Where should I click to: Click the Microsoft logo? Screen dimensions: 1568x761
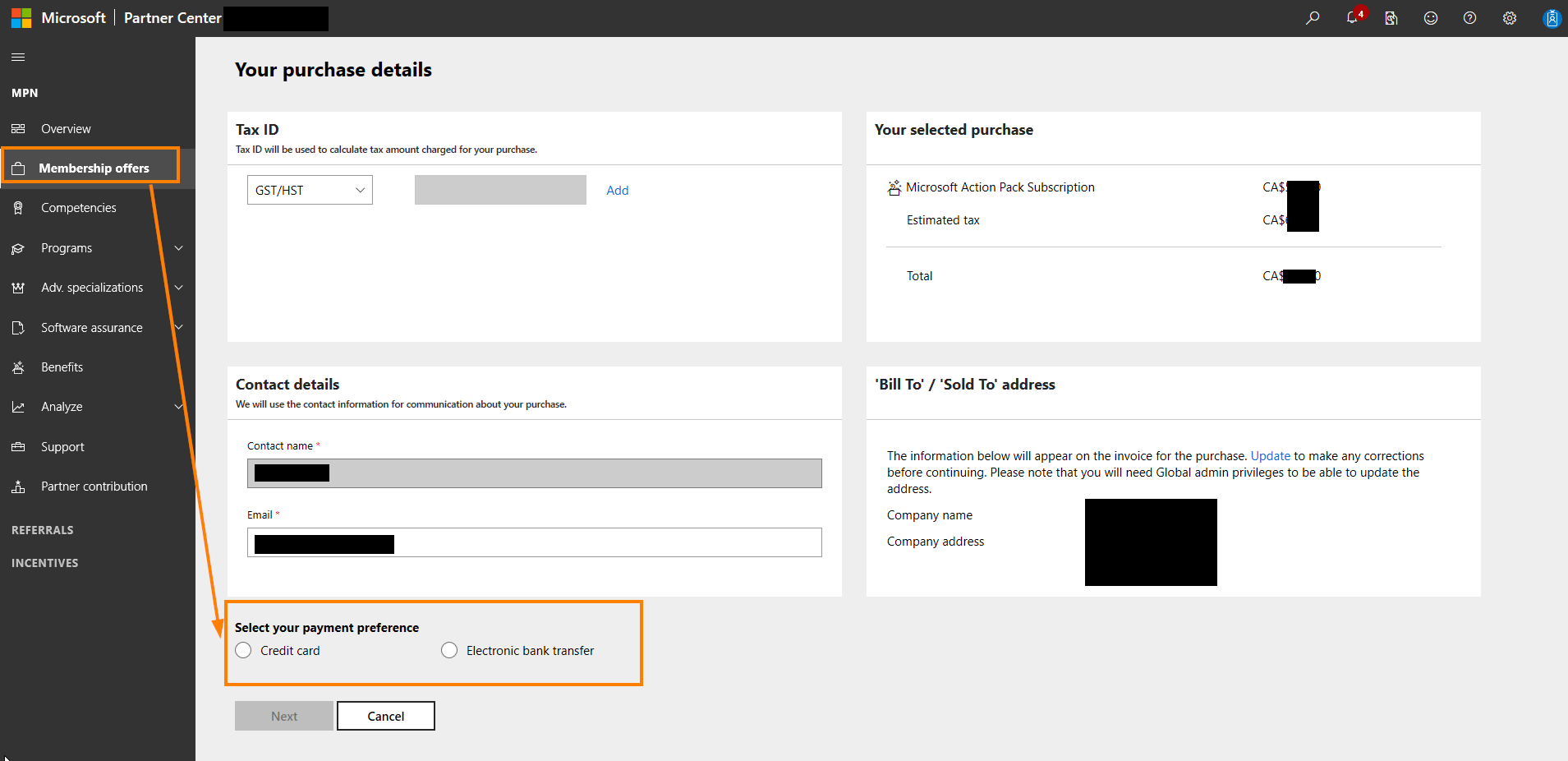pyautogui.click(x=21, y=18)
